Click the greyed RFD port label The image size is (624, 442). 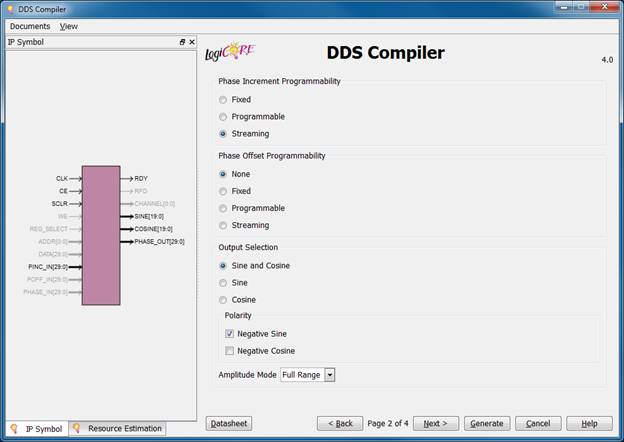(141, 191)
